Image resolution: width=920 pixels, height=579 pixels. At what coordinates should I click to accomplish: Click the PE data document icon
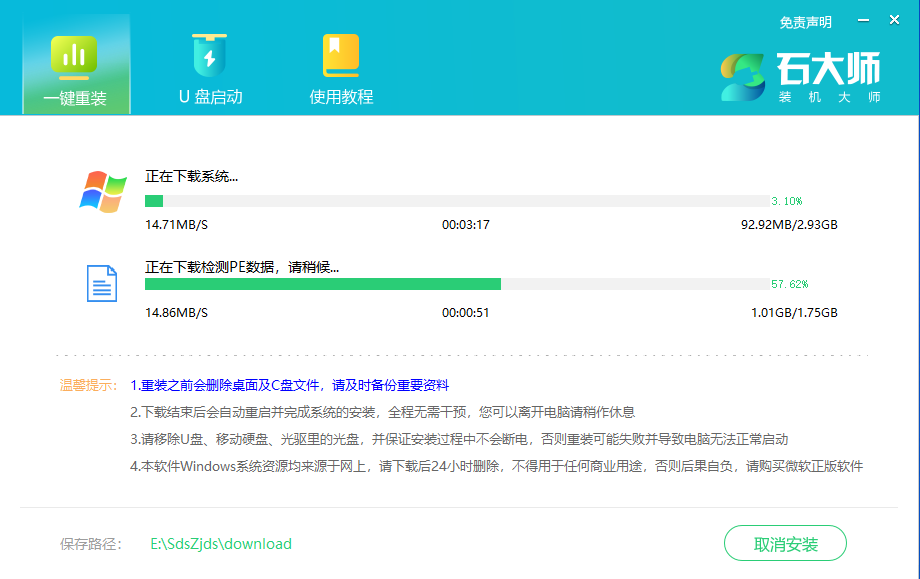103,283
